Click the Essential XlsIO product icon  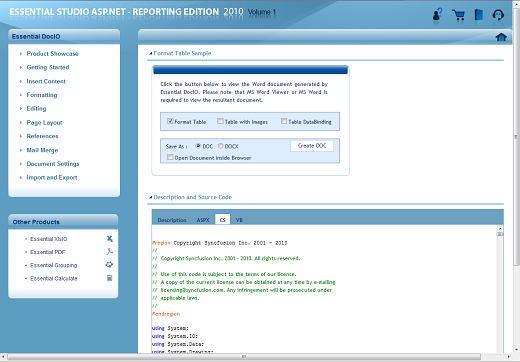click(x=109, y=239)
